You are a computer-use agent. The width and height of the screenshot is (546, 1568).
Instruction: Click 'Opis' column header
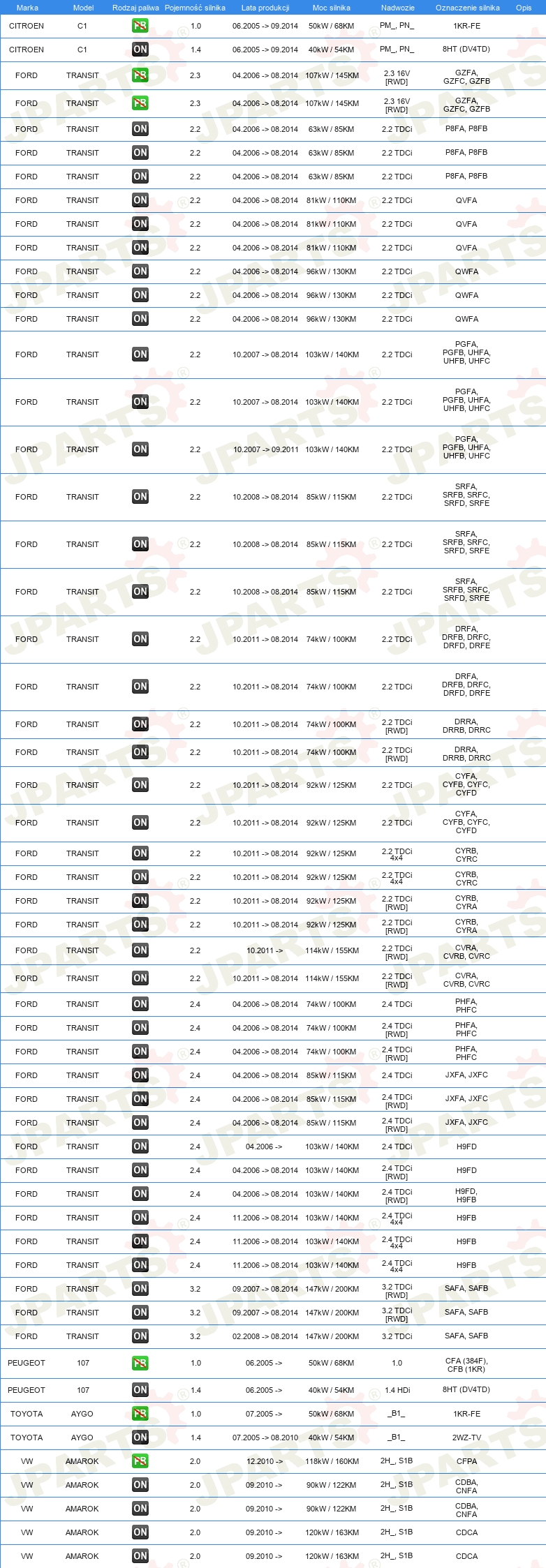524,8
